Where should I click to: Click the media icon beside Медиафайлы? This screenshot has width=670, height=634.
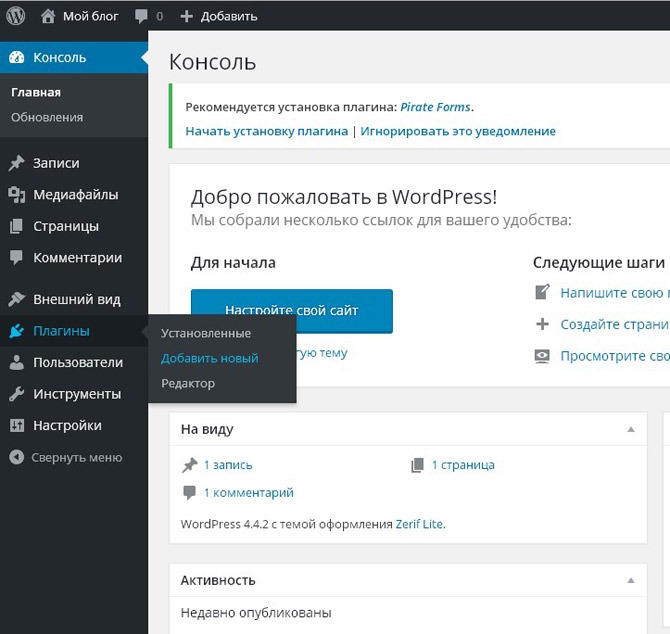point(16,194)
